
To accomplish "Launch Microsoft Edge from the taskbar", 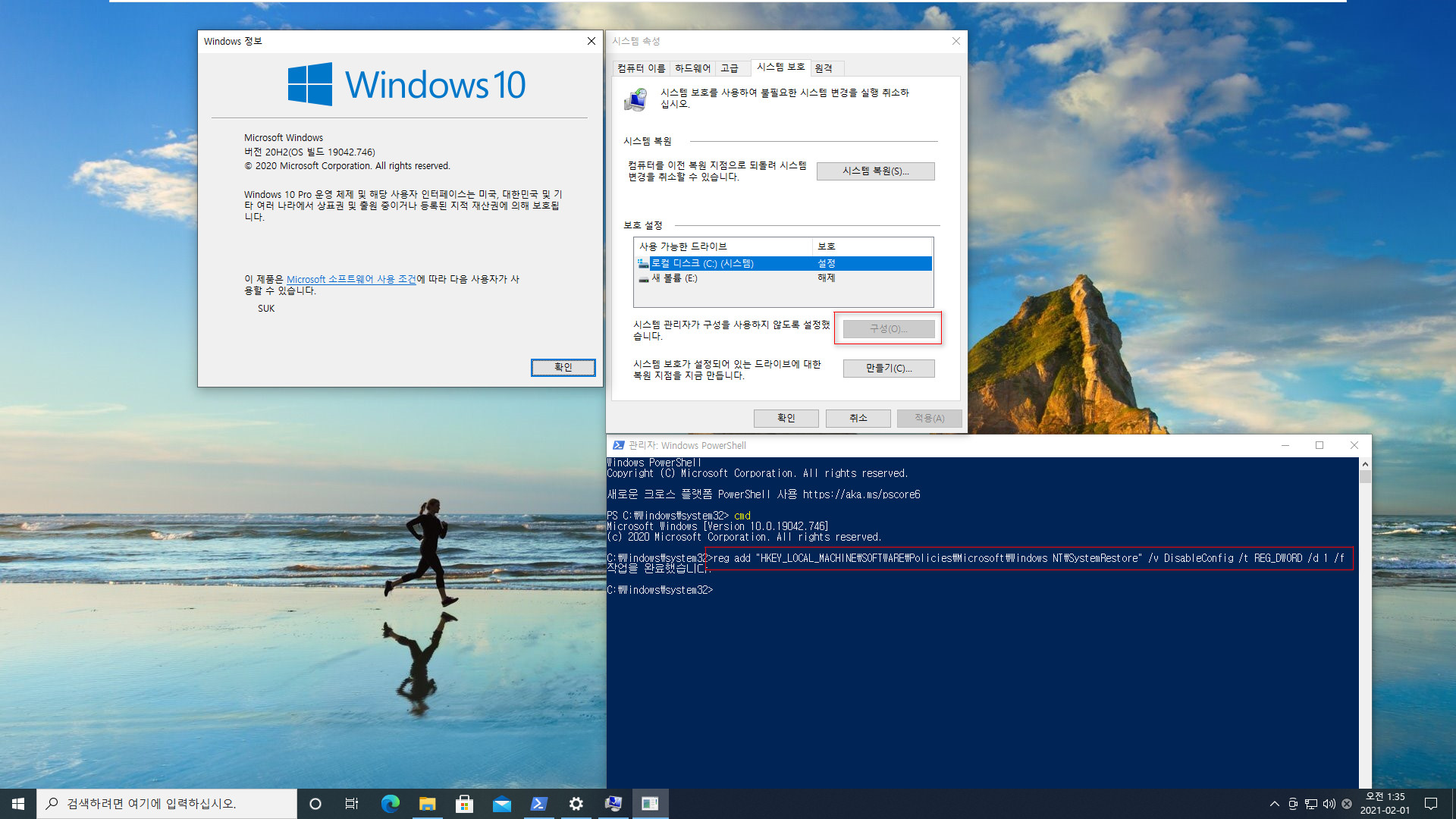I will tap(390, 804).
